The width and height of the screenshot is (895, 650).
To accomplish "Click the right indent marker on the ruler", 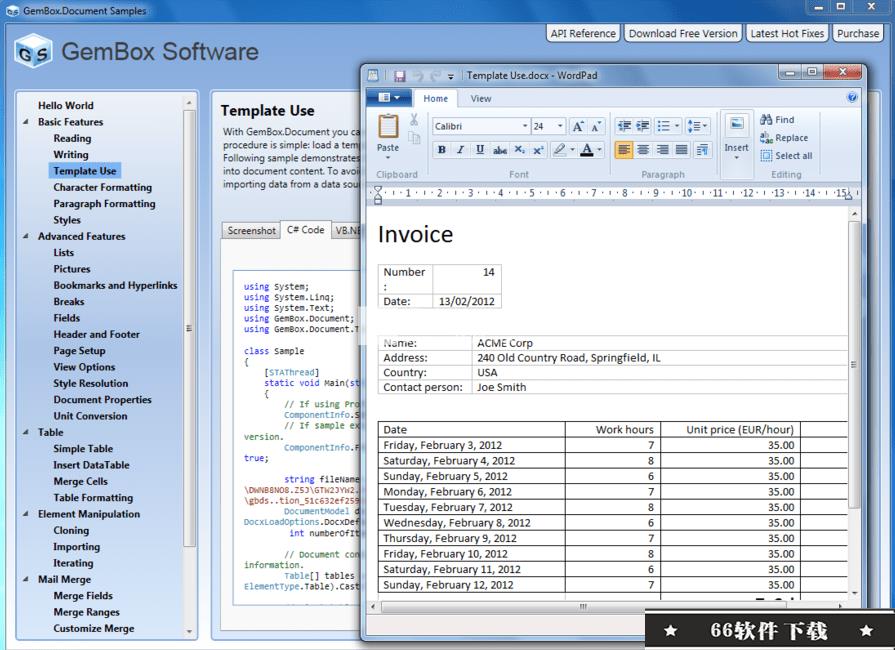I will pos(848,196).
